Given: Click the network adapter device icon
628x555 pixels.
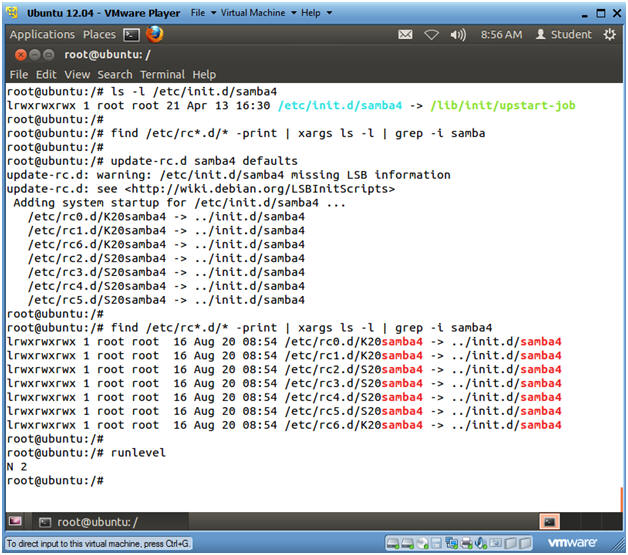Looking at the screenshot, I should [451, 543].
